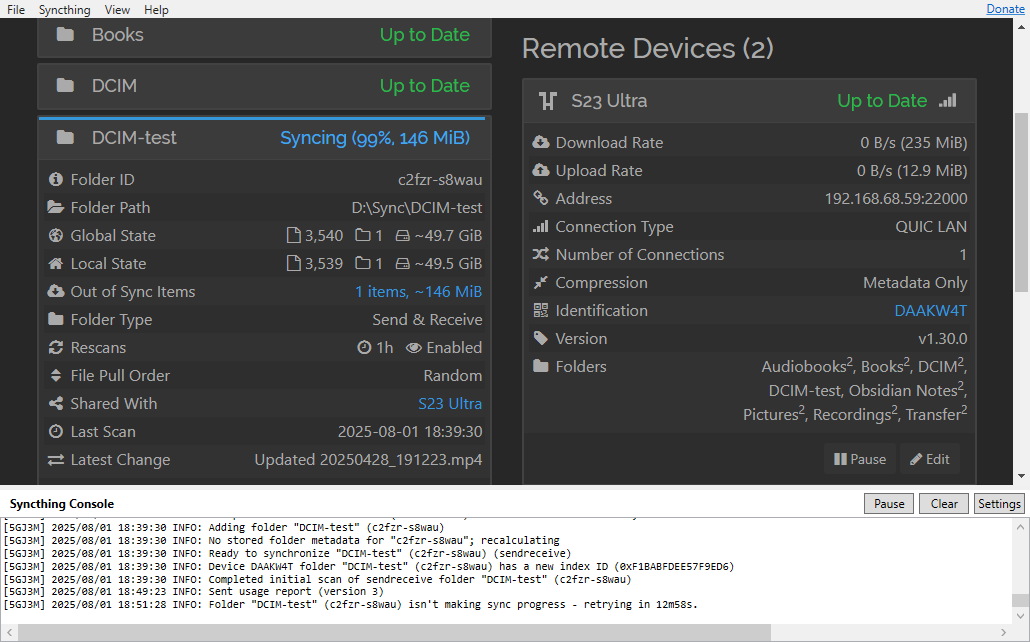Click the Out of Sync Items download icon
The height and width of the screenshot is (642, 1030).
click(x=56, y=291)
